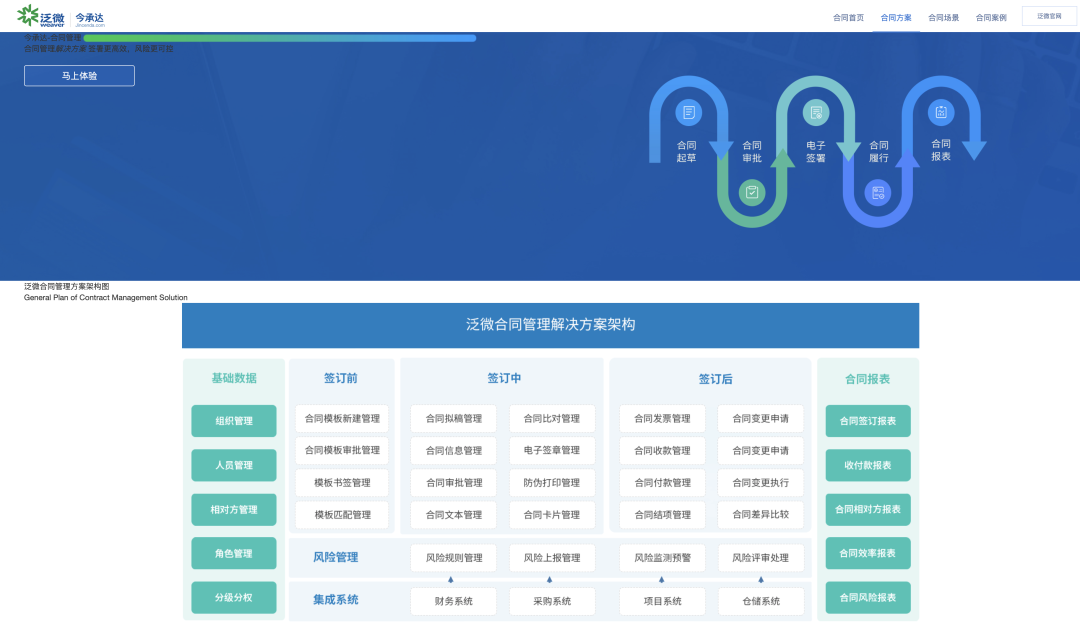The height and width of the screenshot is (631, 1080).
Task: Select the 组织管理 green block
Action: 233,421
